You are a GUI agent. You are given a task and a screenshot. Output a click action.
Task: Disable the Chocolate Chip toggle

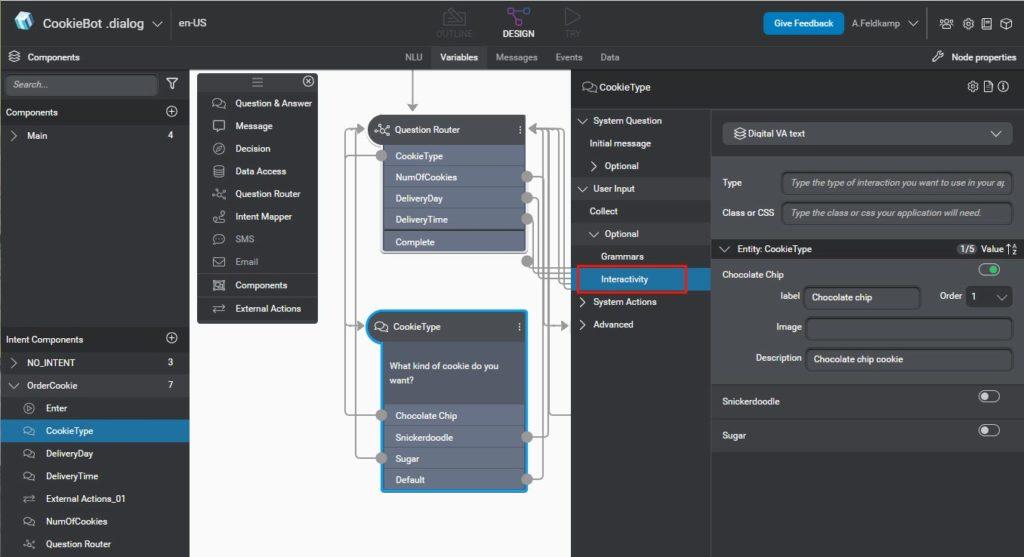(988, 270)
